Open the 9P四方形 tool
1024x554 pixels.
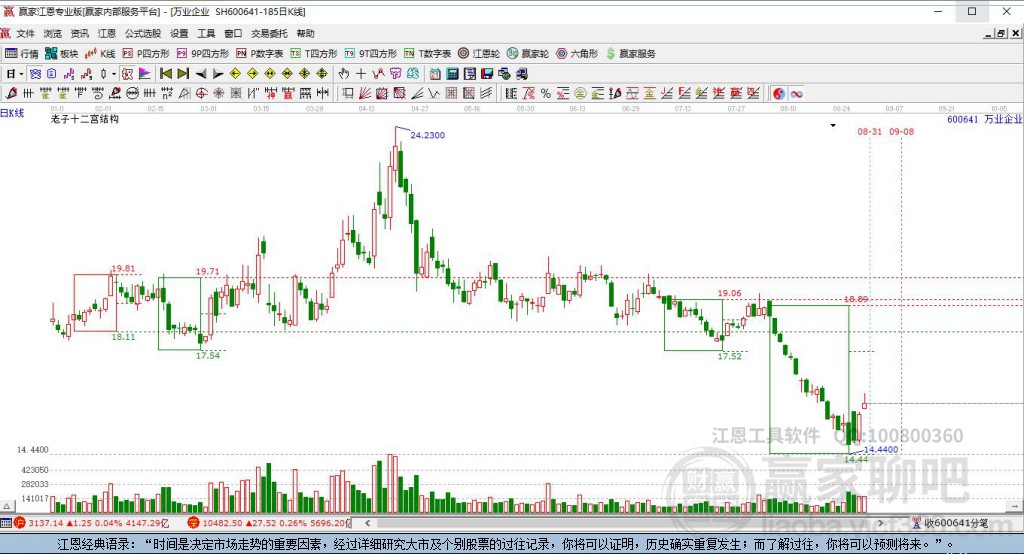(x=202, y=54)
